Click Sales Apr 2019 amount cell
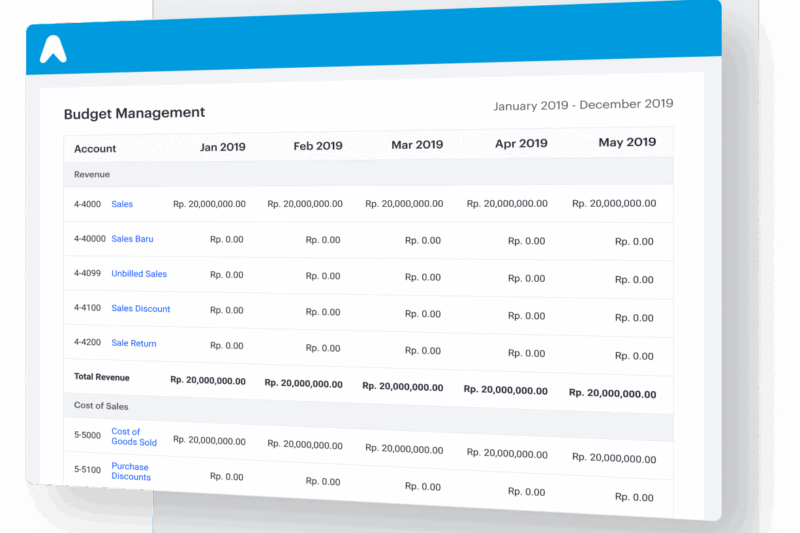 507,204
